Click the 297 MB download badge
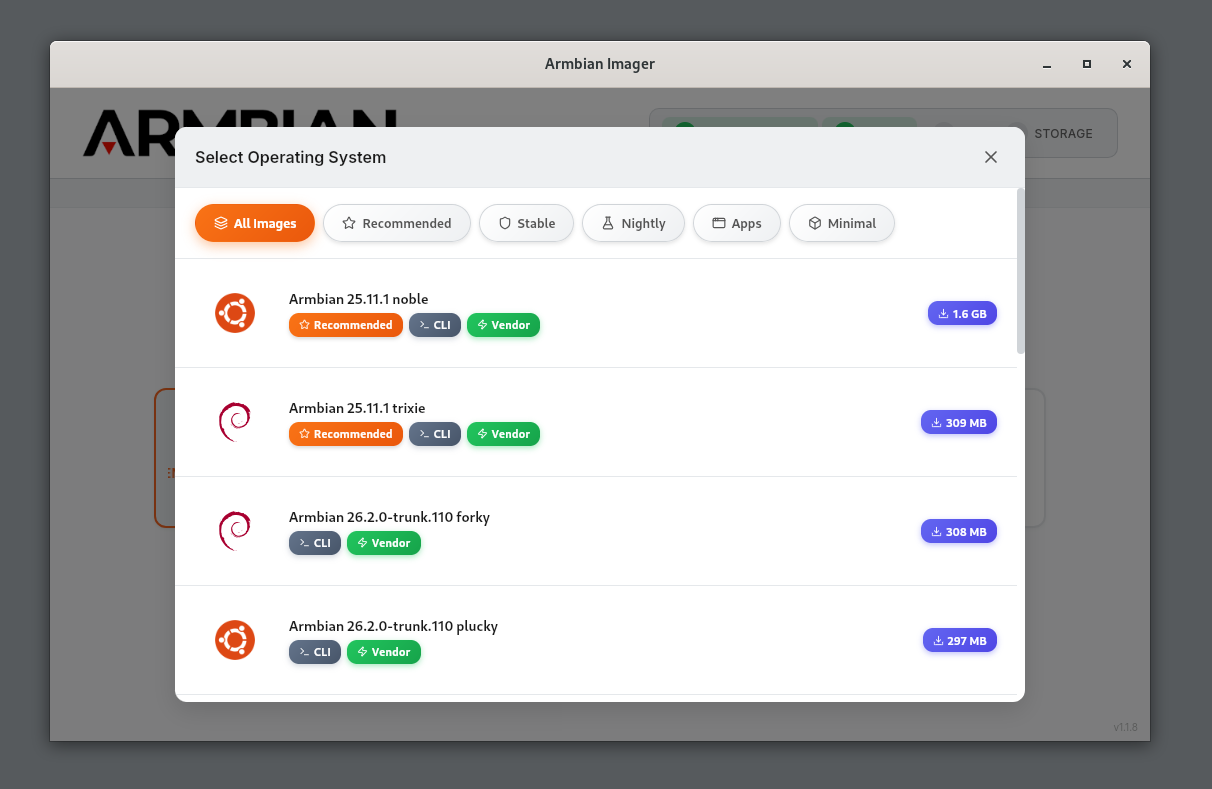 [960, 640]
